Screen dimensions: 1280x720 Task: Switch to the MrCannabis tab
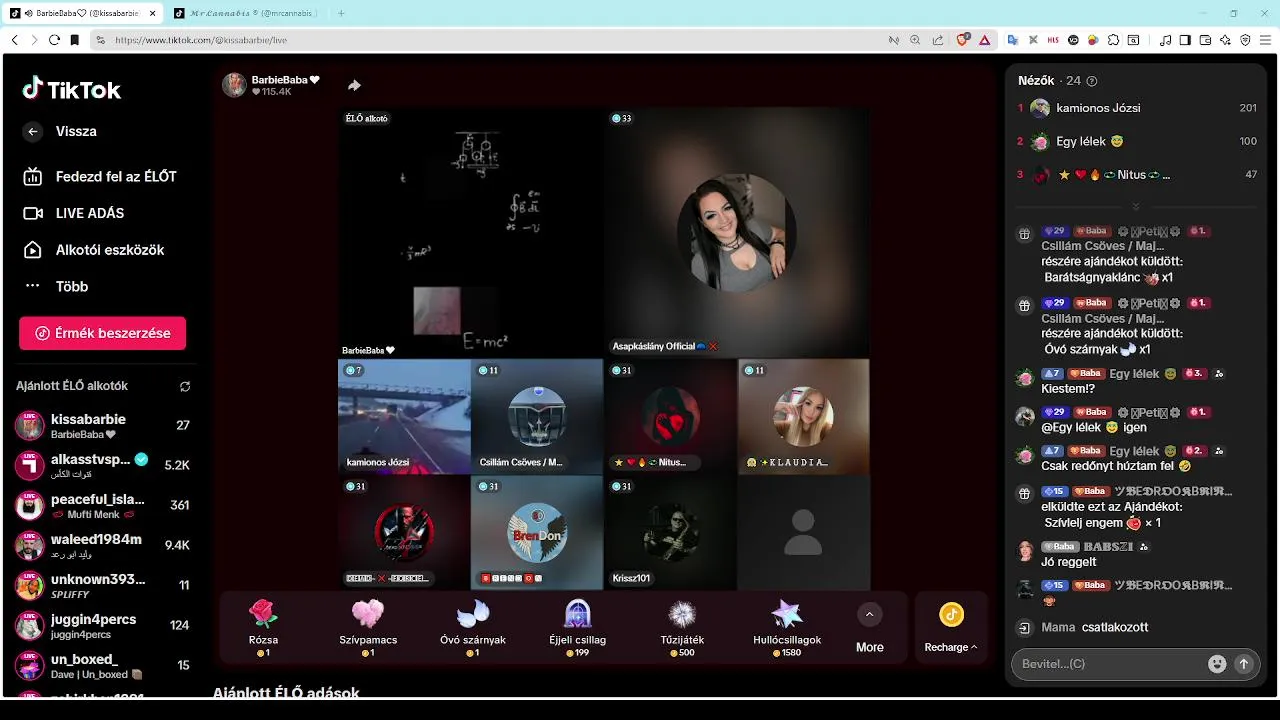pyautogui.click(x=247, y=13)
